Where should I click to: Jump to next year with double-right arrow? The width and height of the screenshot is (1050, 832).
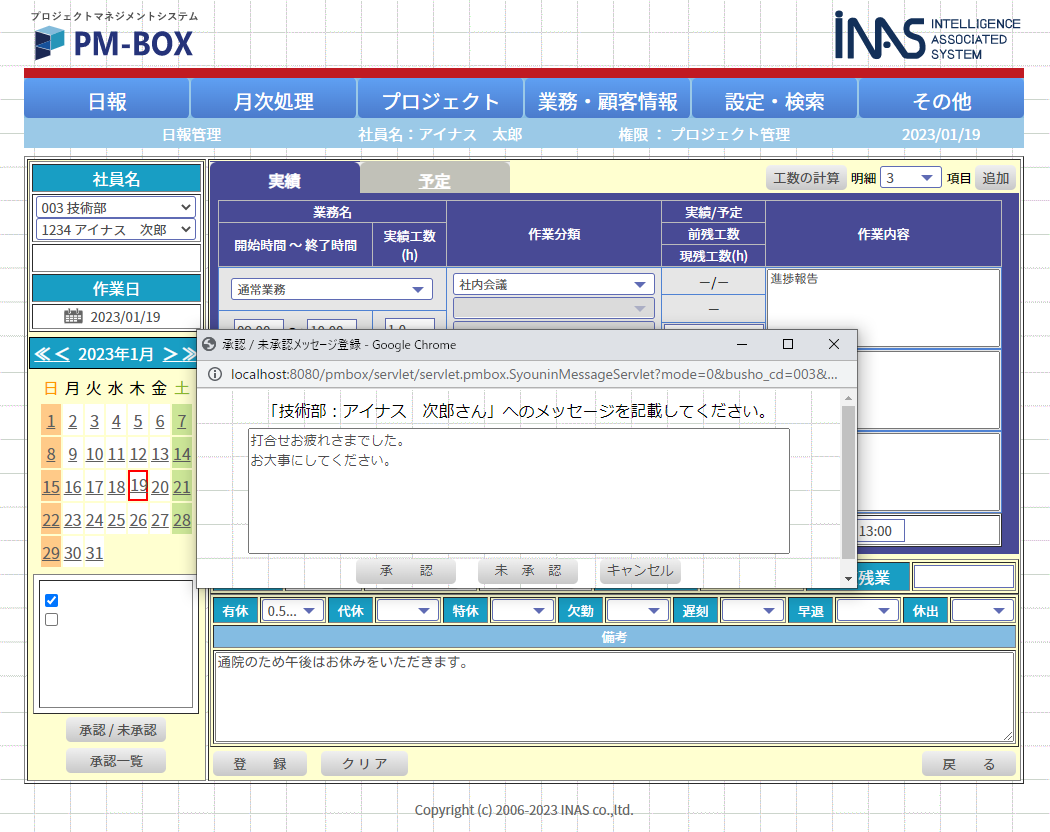[189, 354]
